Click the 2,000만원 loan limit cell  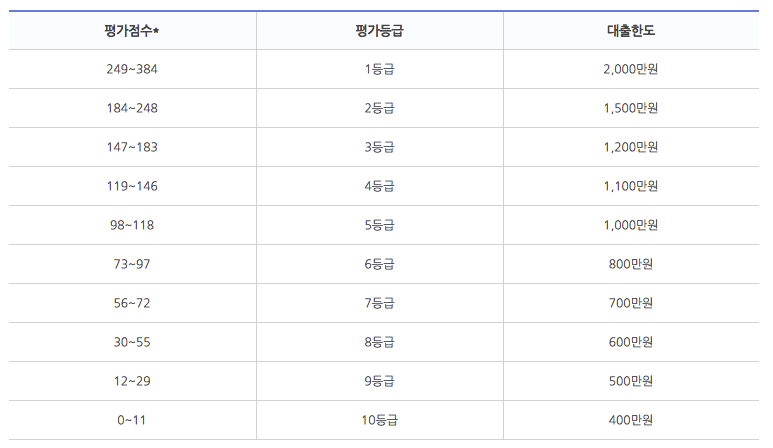coord(630,69)
